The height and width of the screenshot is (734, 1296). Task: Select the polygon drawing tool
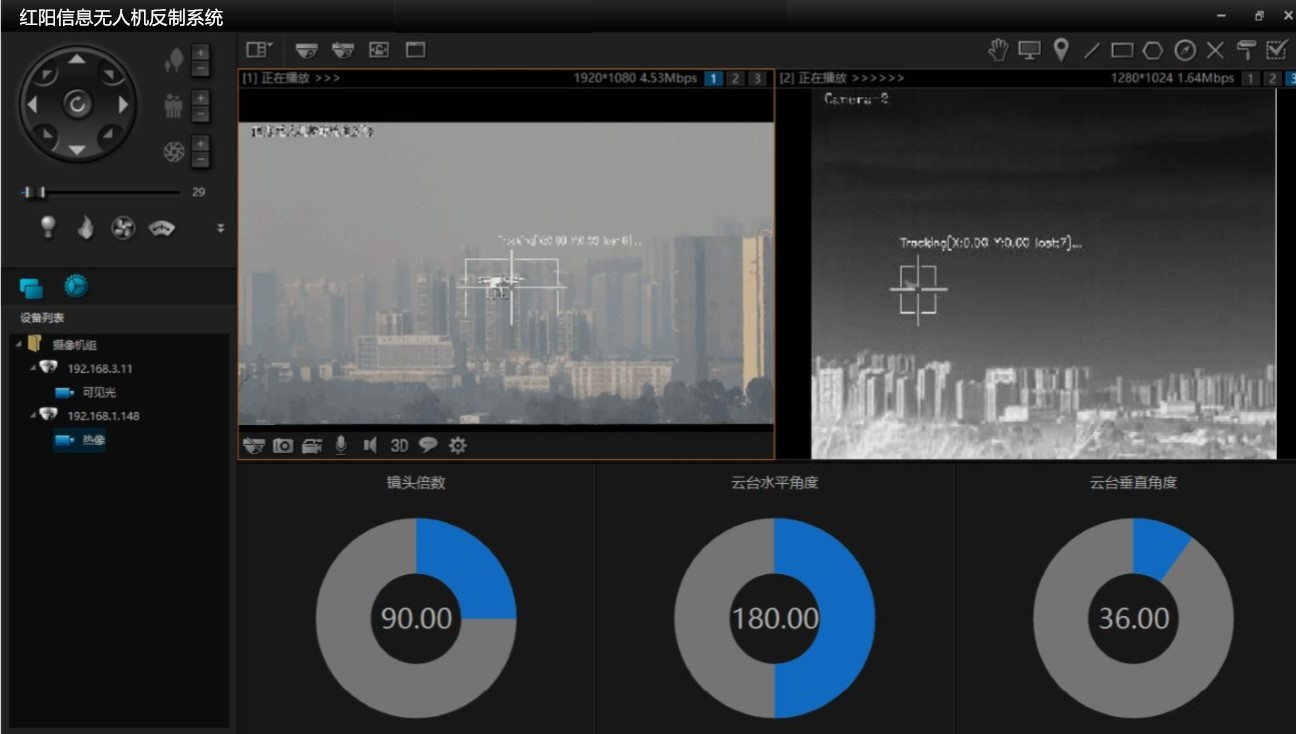pyautogui.click(x=1155, y=50)
